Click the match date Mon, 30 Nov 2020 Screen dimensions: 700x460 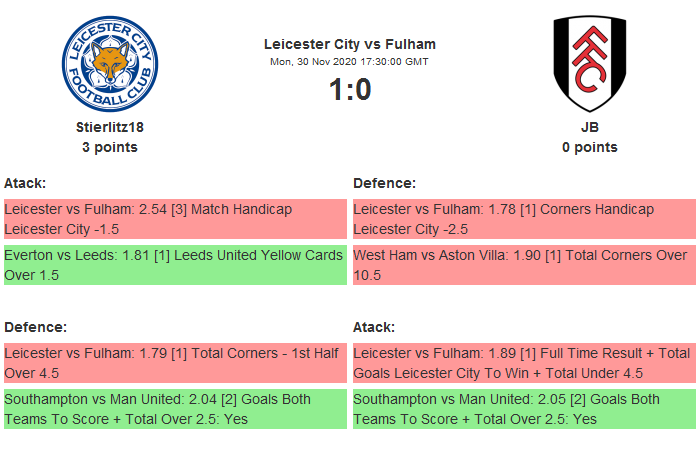pos(349,62)
